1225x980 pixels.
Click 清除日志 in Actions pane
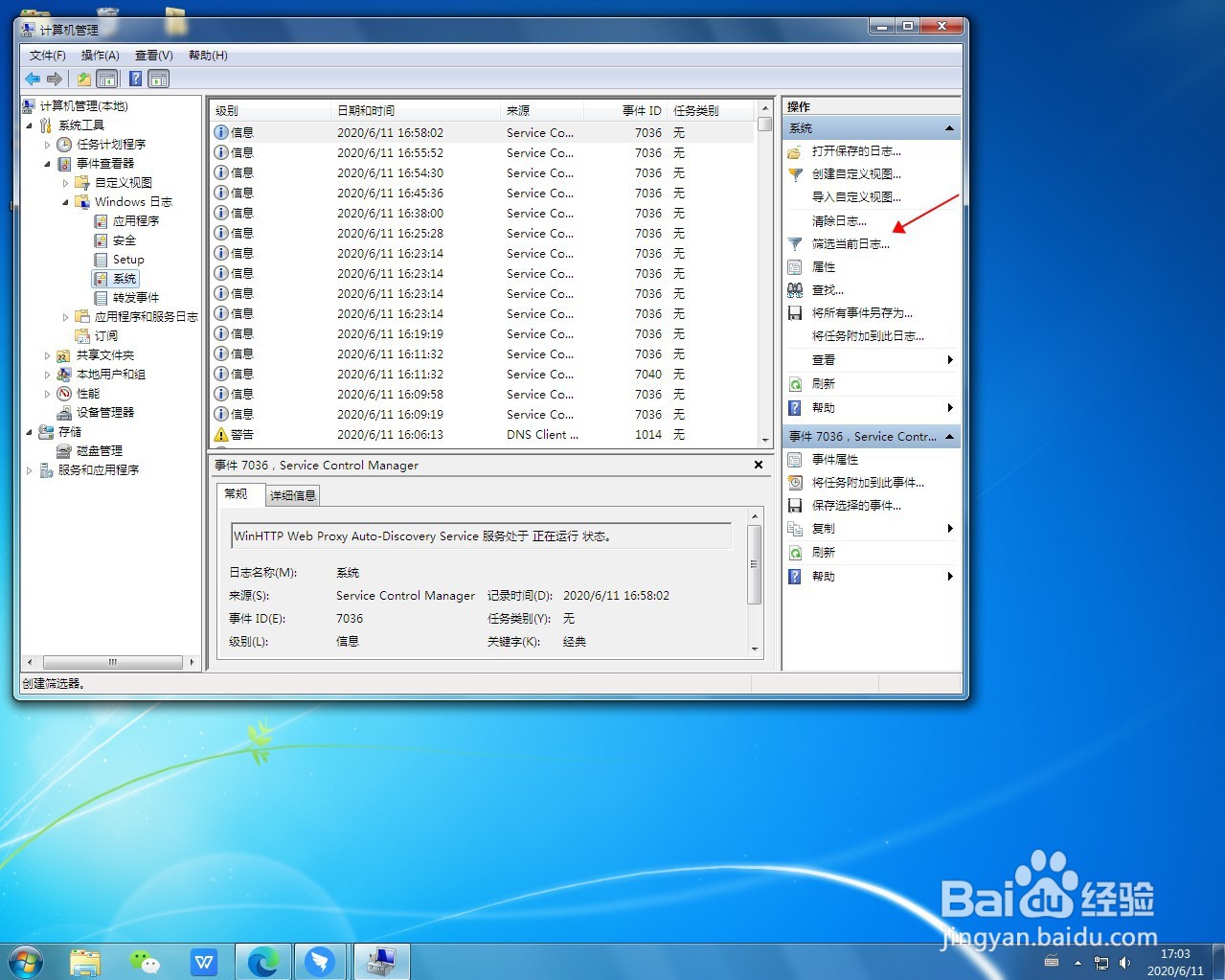click(839, 221)
